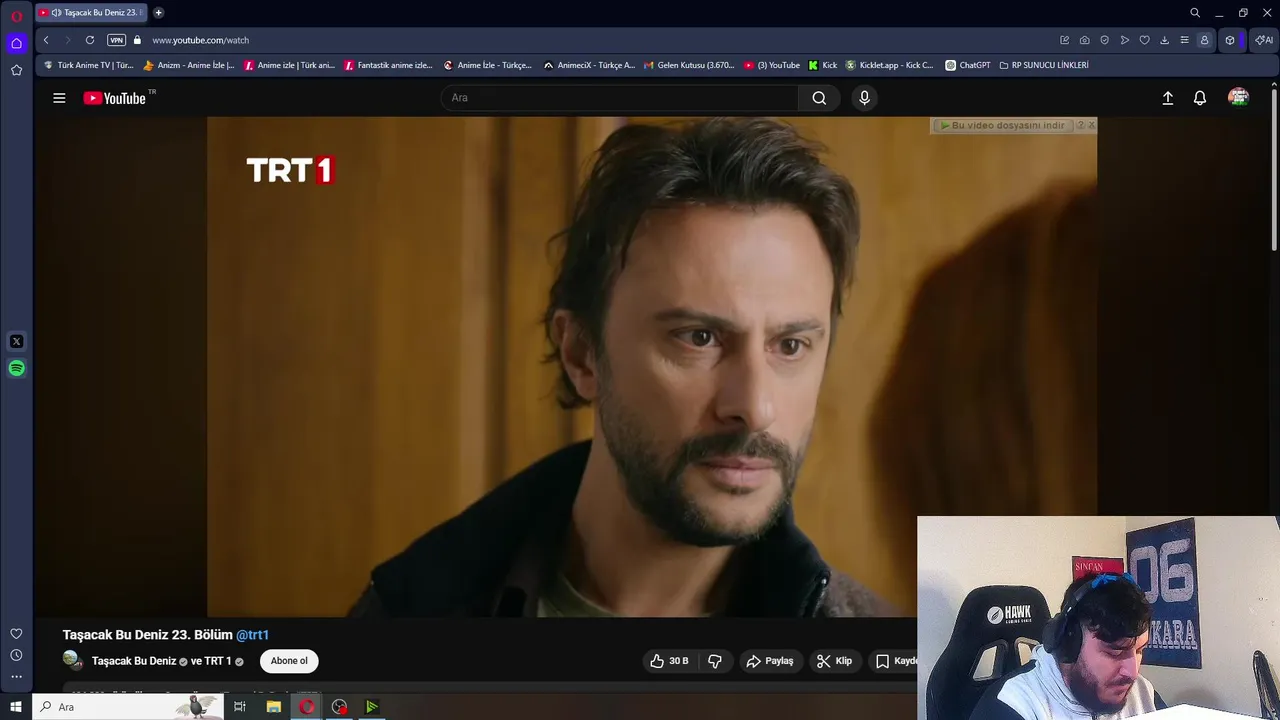Open the Türk Anime TV bookmark
The height and width of the screenshot is (720, 1280).
click(x=89, y=65)
